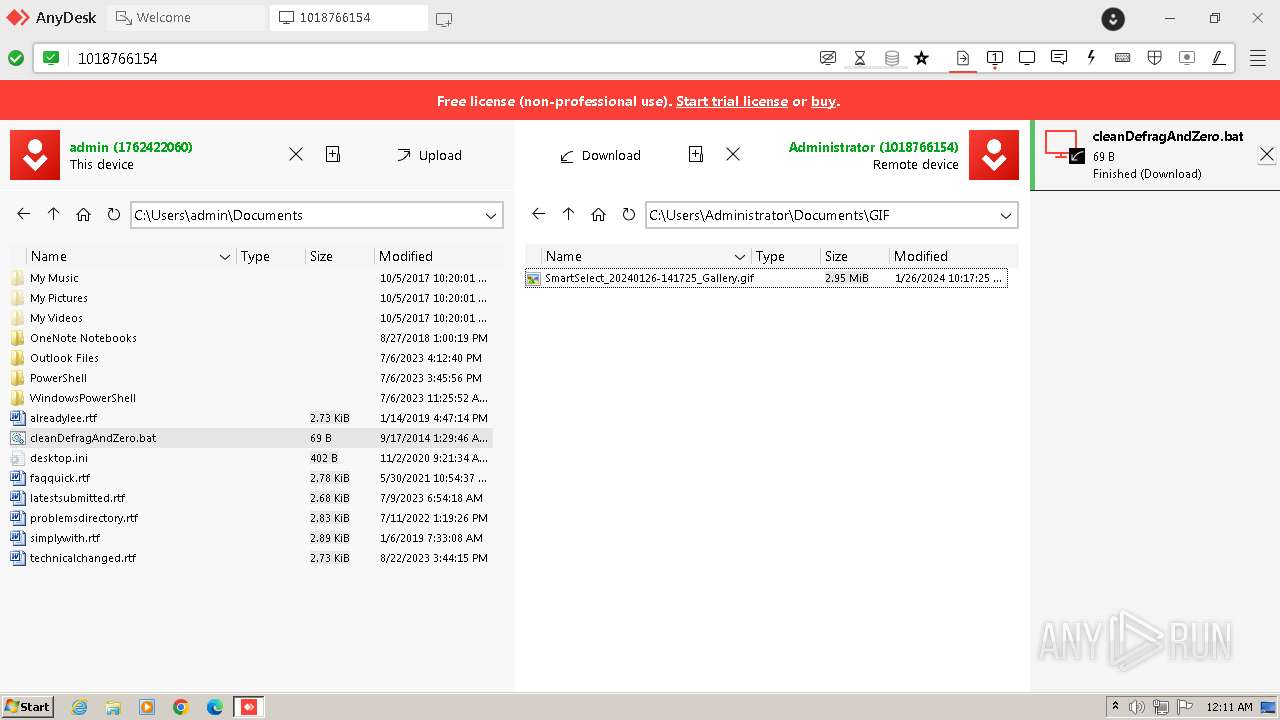Open the actions lightning bolt icon

[1091, 58]
